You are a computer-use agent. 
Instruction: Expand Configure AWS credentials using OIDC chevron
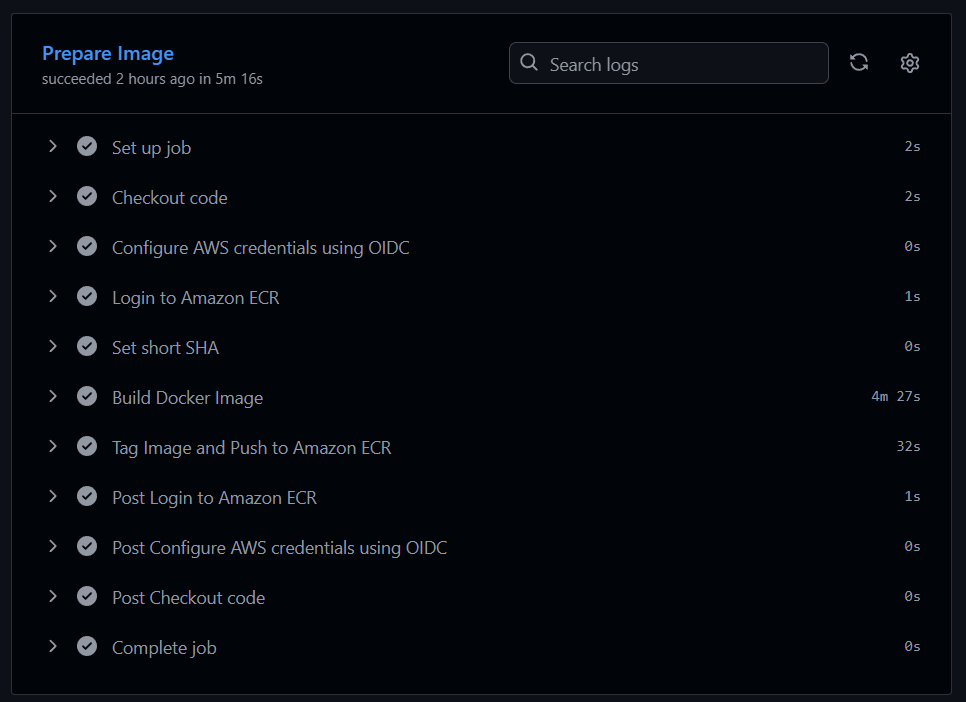click(53, 247)
